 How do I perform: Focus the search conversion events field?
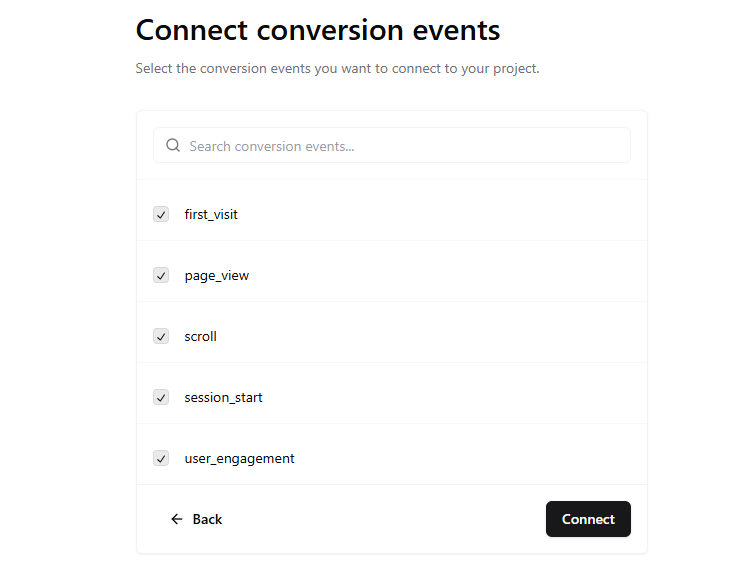[x=400, y=146]
